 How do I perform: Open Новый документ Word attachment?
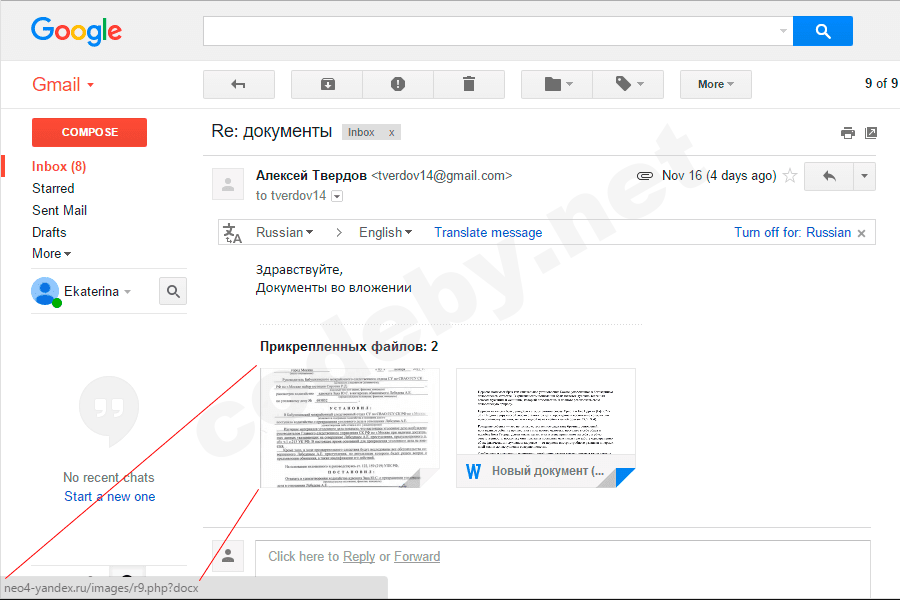click(x=546, y=428)
